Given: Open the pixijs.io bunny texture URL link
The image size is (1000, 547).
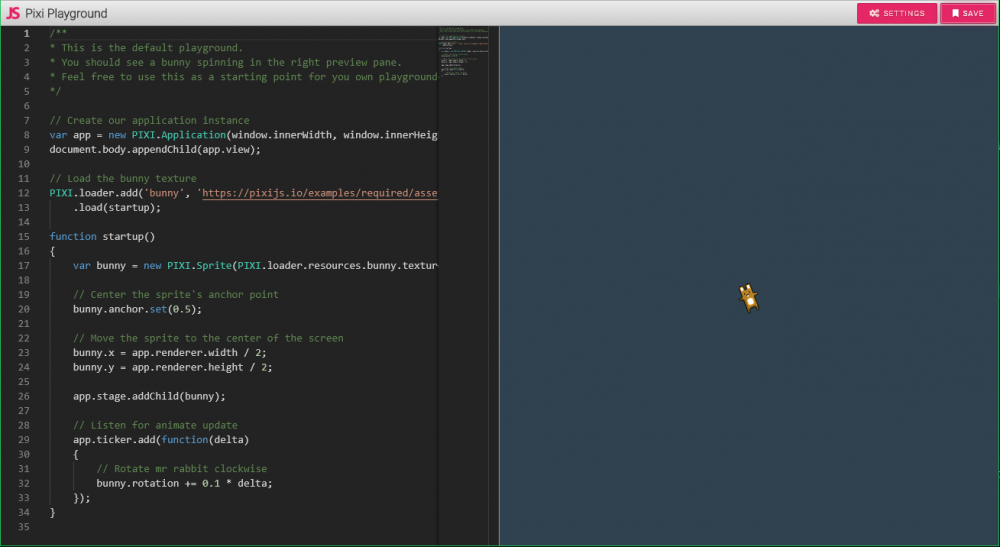Looking at the screenshot, I should click(320, 193).
